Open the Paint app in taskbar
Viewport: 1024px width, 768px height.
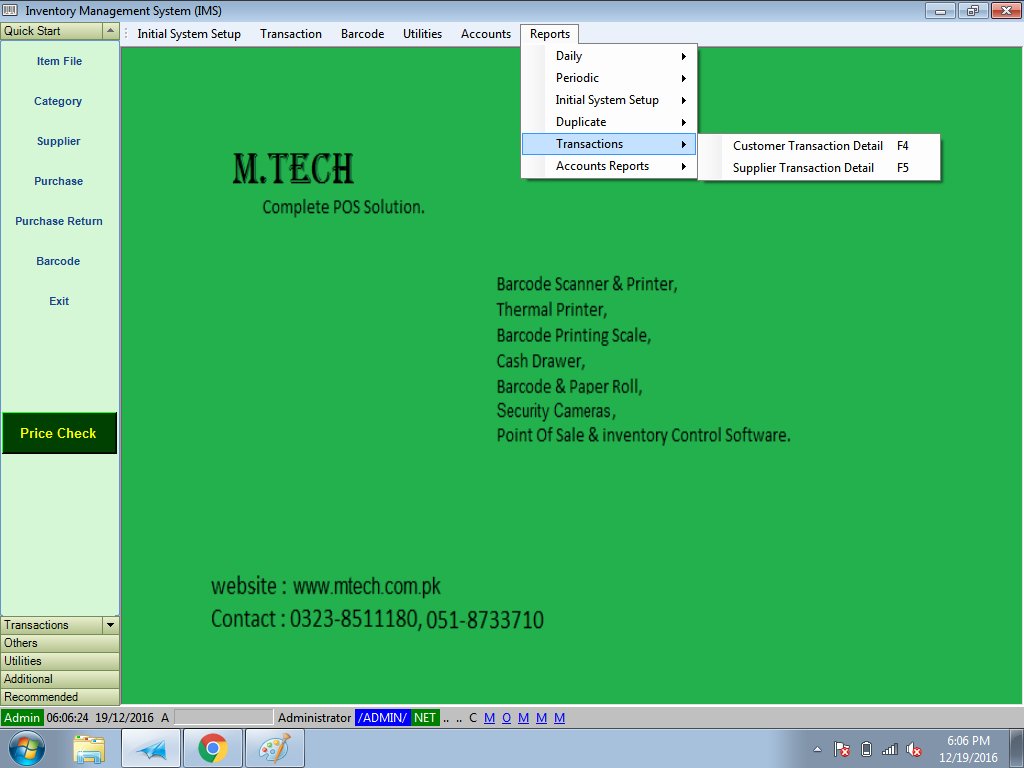[273, 748]
